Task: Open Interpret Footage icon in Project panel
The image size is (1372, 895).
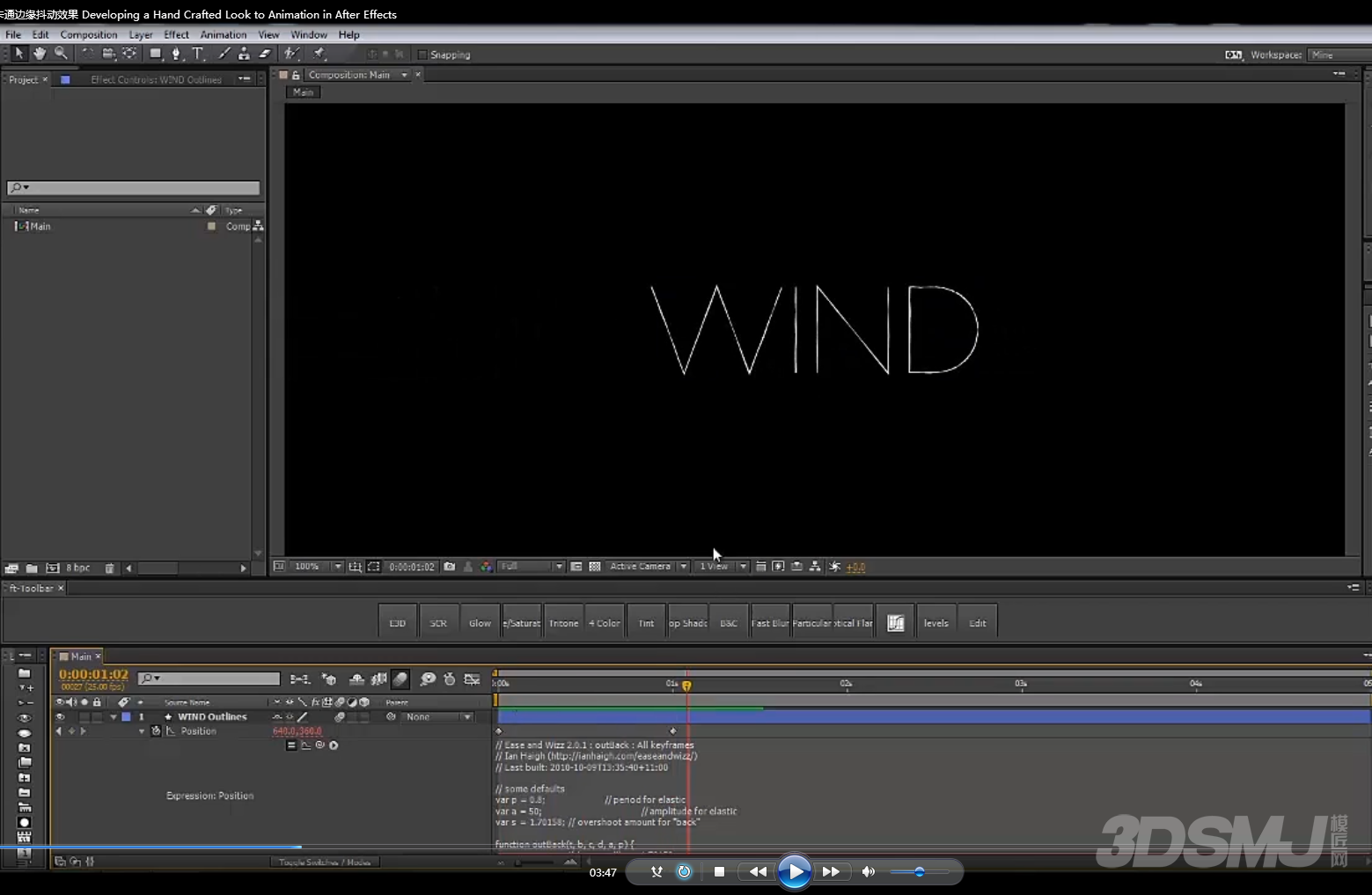Action: (x=11, y=569)
